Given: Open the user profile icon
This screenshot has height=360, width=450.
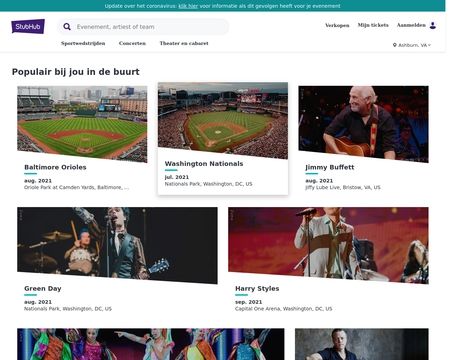Looking at the screenshot, I should coord(433,25).
